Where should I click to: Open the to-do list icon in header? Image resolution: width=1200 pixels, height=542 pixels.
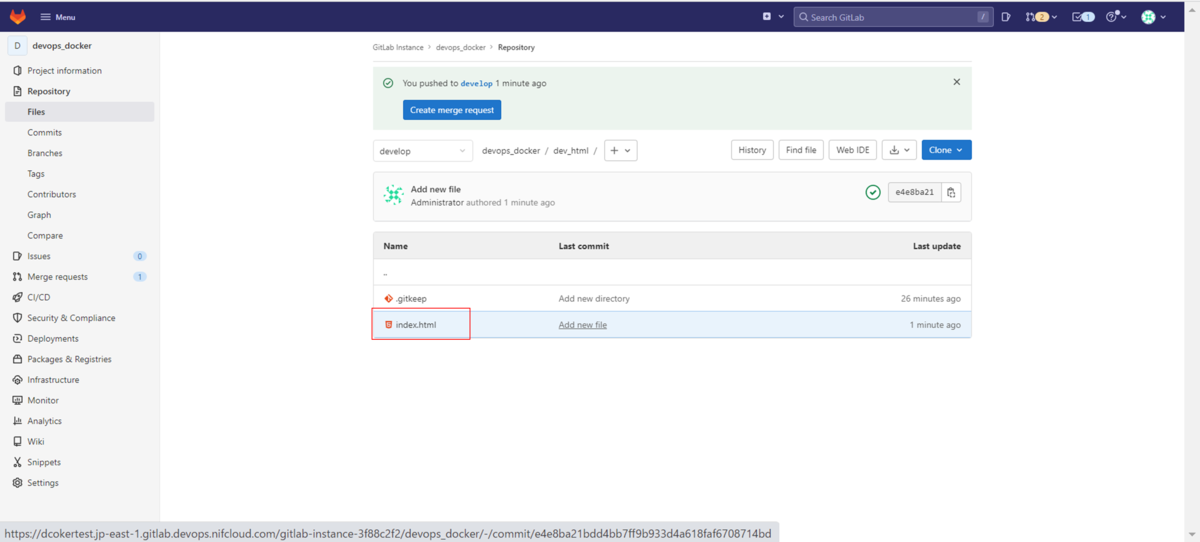(1082, 17)
